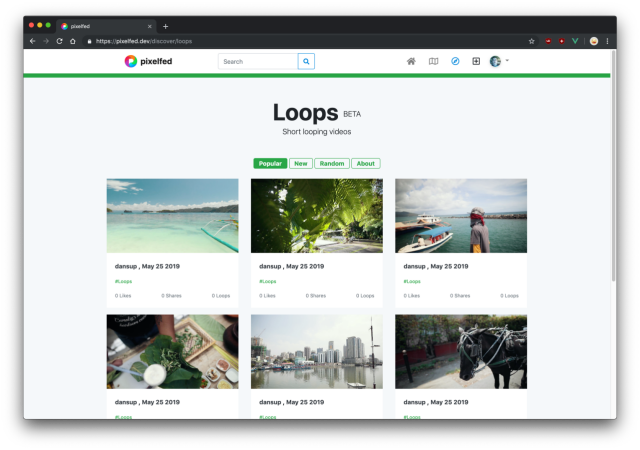The width and height of the screenshot is (640, 450).
Task: Click 0 Likes on the leaves card
Action: (267, 296)
